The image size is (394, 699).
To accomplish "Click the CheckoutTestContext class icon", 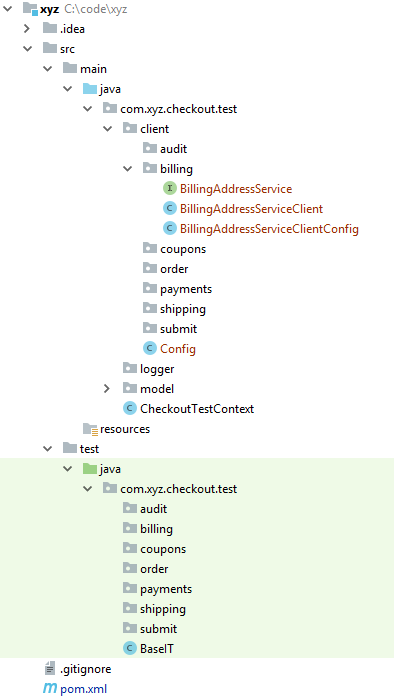I will pyautogui.click(x=130, y=408).
